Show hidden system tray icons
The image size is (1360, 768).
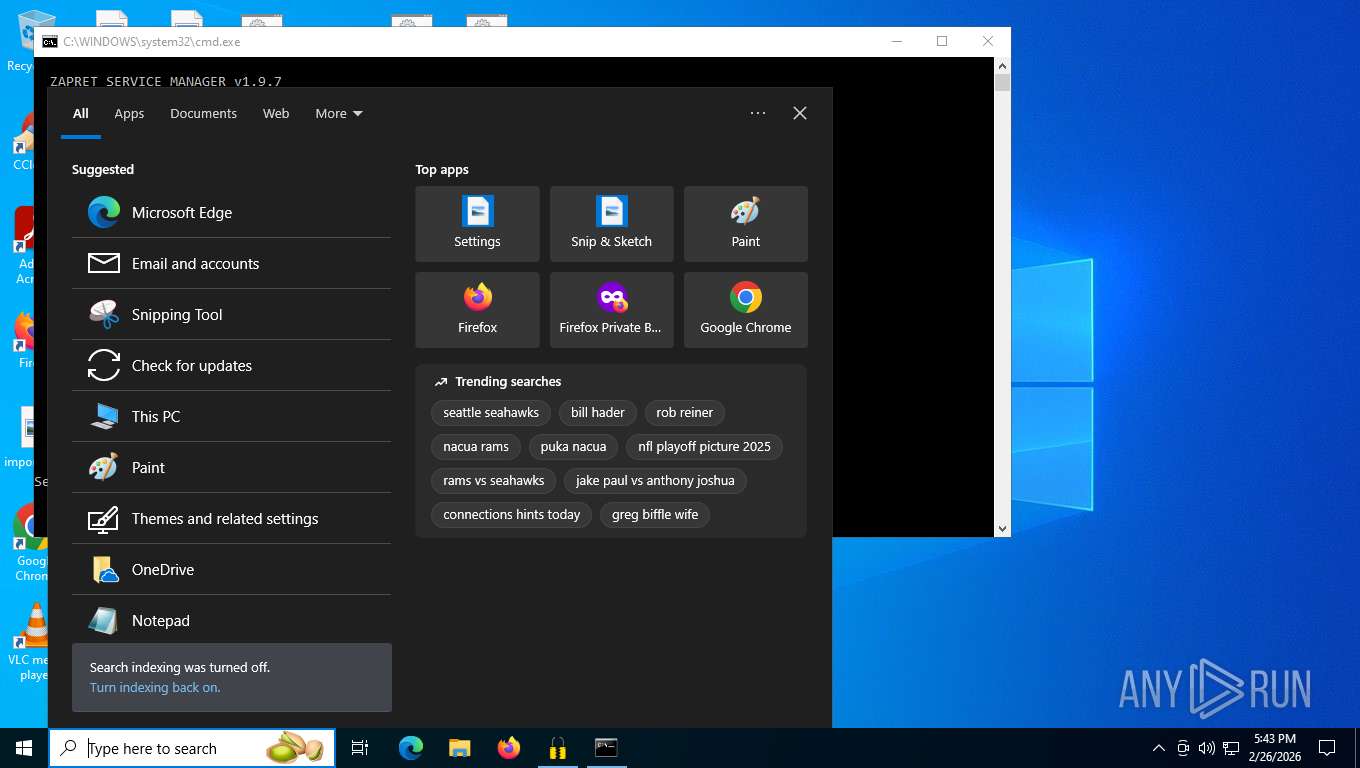(1159, 748)
